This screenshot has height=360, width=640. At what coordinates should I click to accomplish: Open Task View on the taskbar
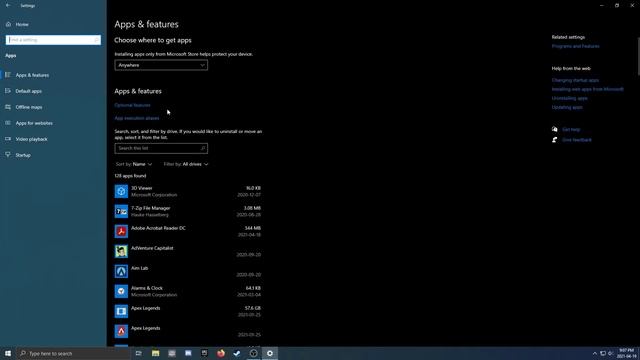click(x=139, y=353)
